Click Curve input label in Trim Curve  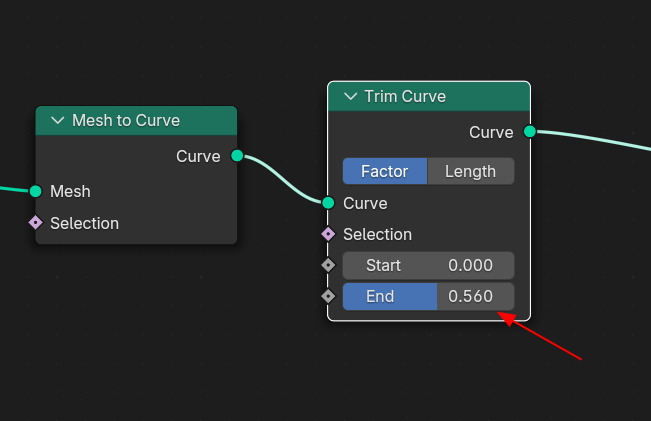(365, 203)
